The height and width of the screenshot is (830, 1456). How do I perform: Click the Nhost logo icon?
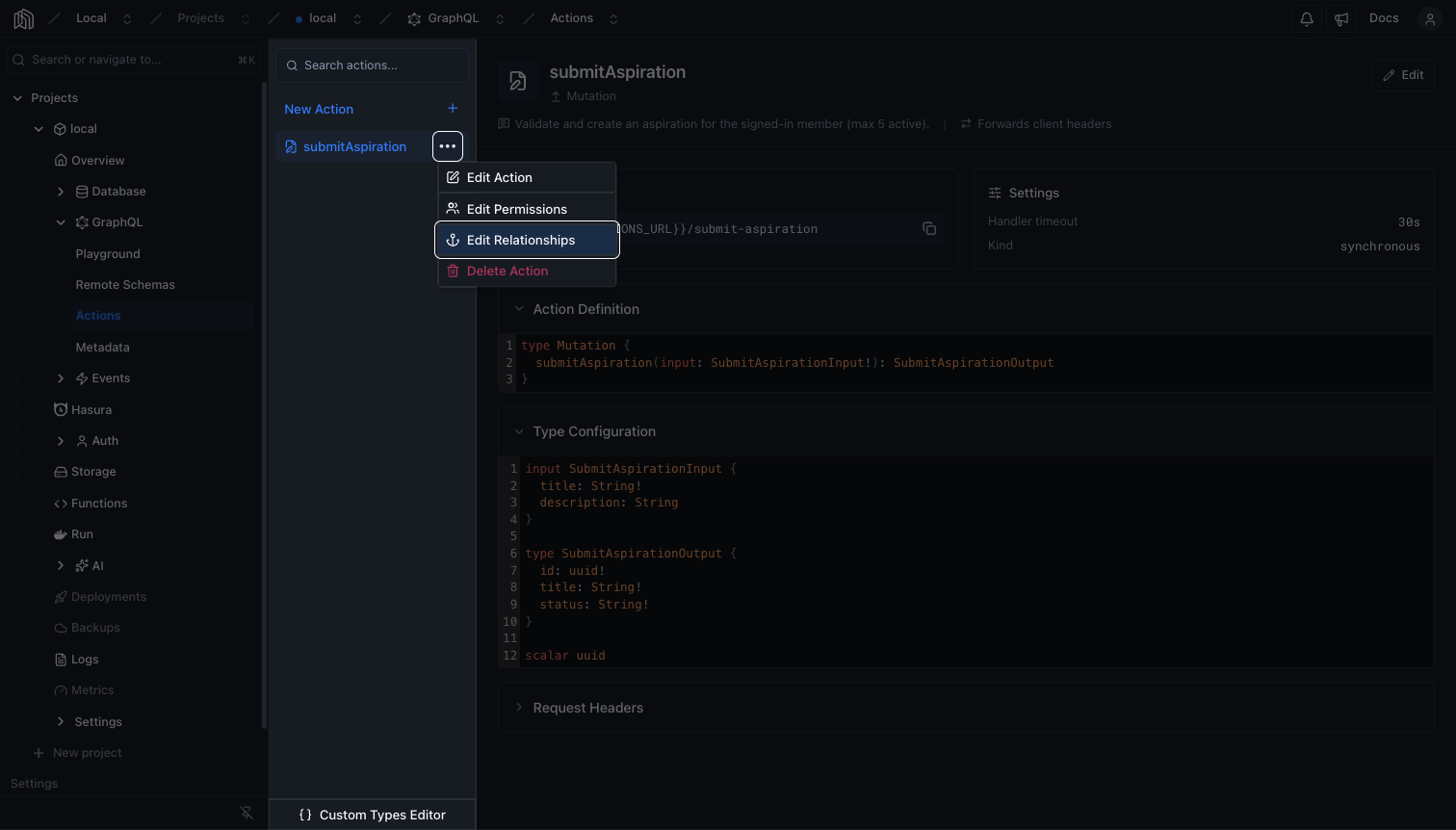click(x=24, y=18)
